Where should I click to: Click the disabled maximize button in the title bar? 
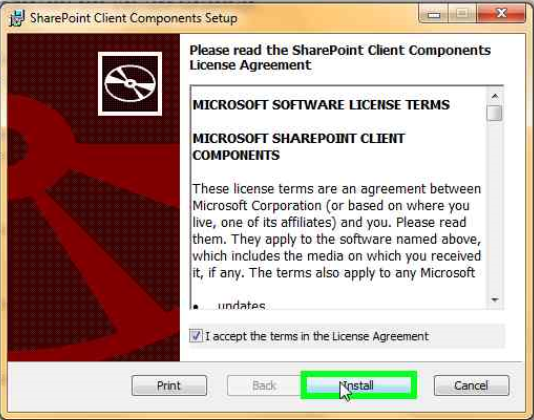click(x=462, y=14)
